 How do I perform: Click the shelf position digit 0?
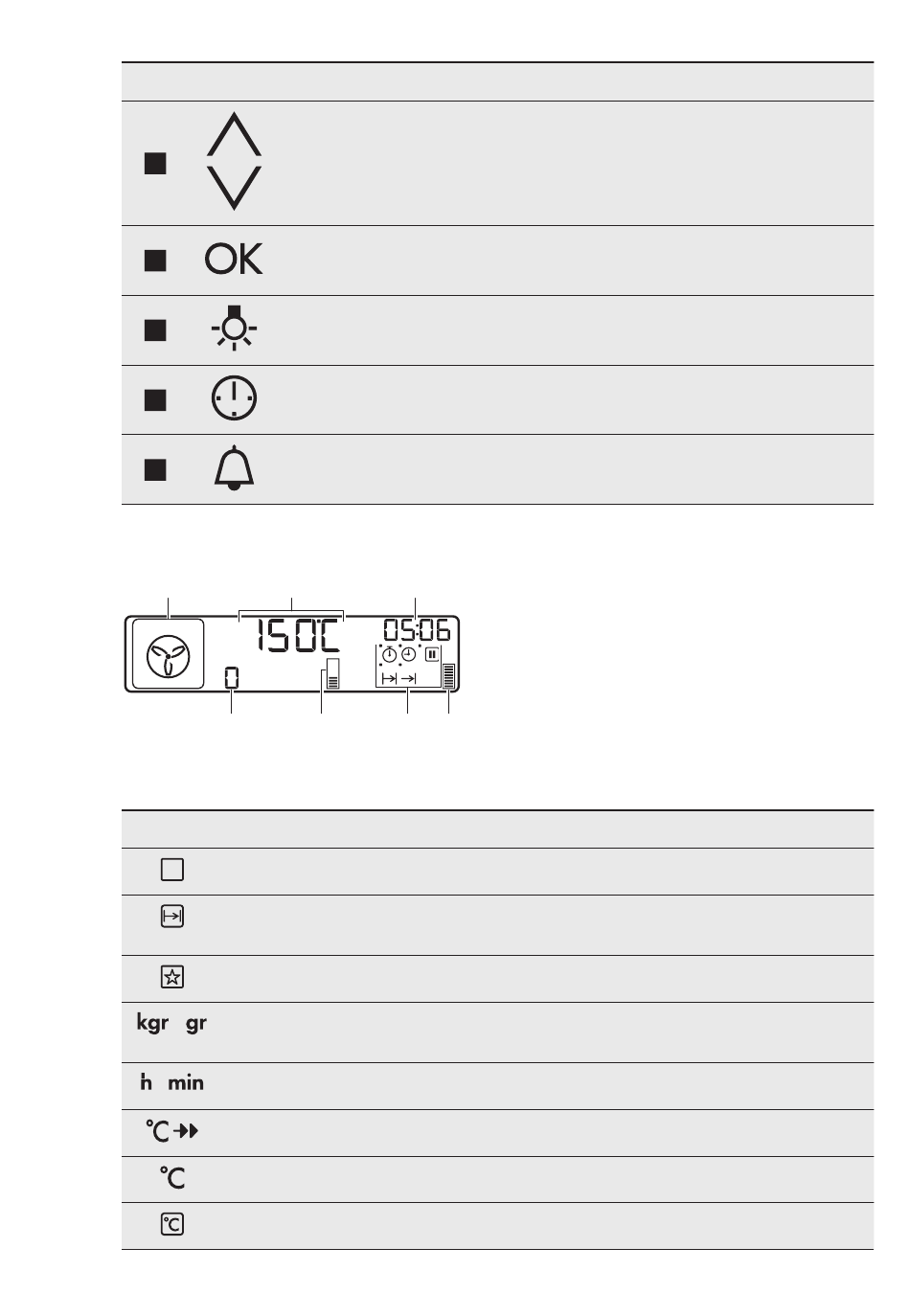point(232,677)
